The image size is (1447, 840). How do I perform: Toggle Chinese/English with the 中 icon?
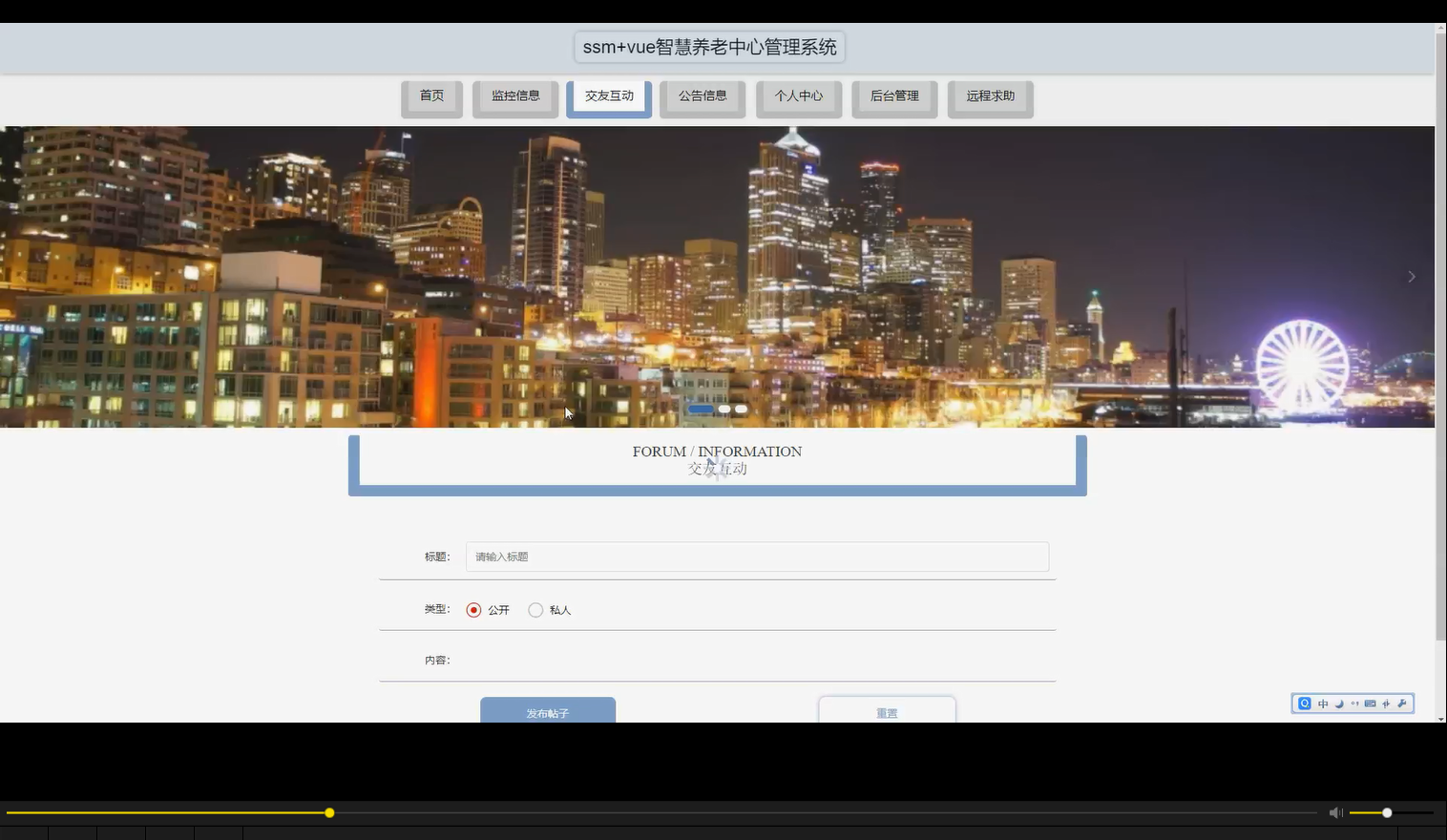1323,703
